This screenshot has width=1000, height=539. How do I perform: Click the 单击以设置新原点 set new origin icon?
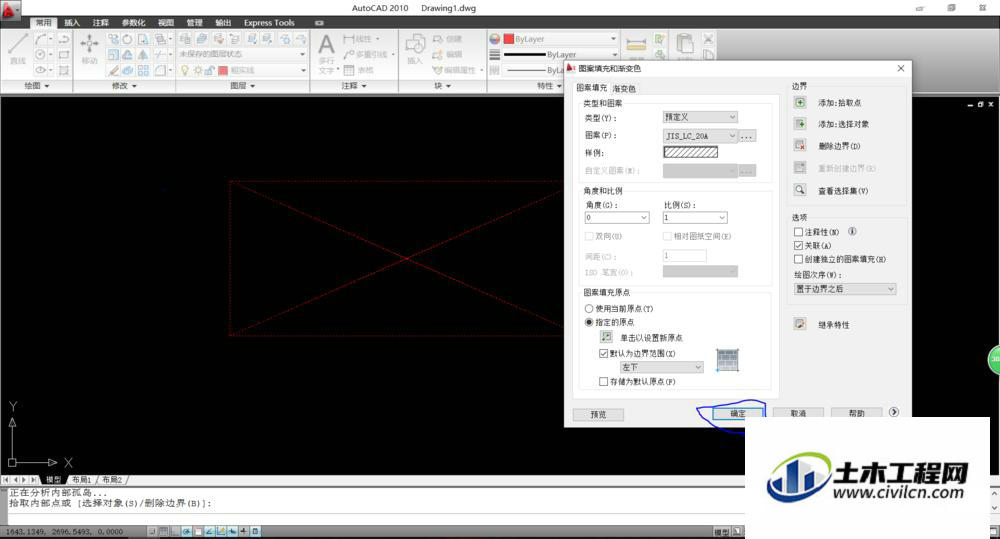pyautogui.click(x=607, y=337)
